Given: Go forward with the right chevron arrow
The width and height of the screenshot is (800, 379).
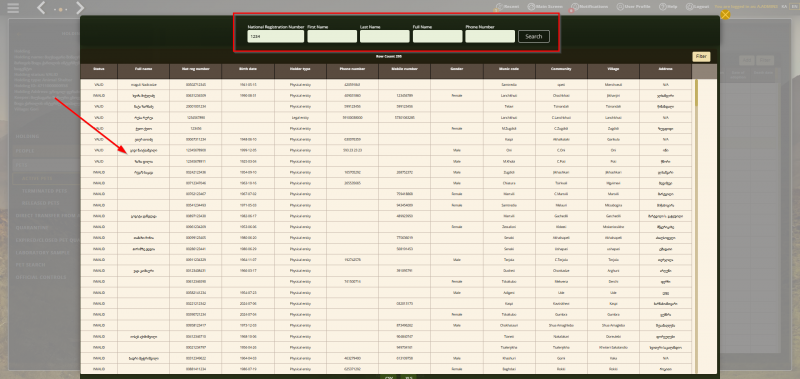Looking at the screenshot, I should click(x=80, y=8).
